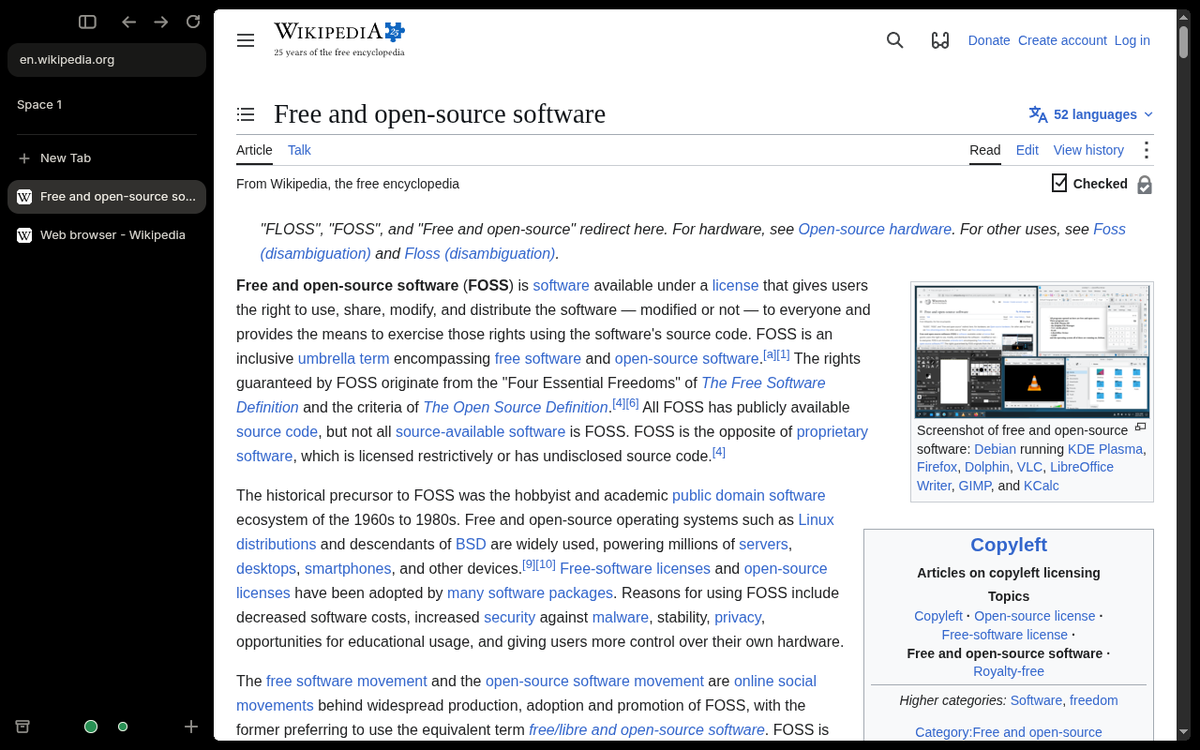Open the privacy link

[x=738, y=618]
